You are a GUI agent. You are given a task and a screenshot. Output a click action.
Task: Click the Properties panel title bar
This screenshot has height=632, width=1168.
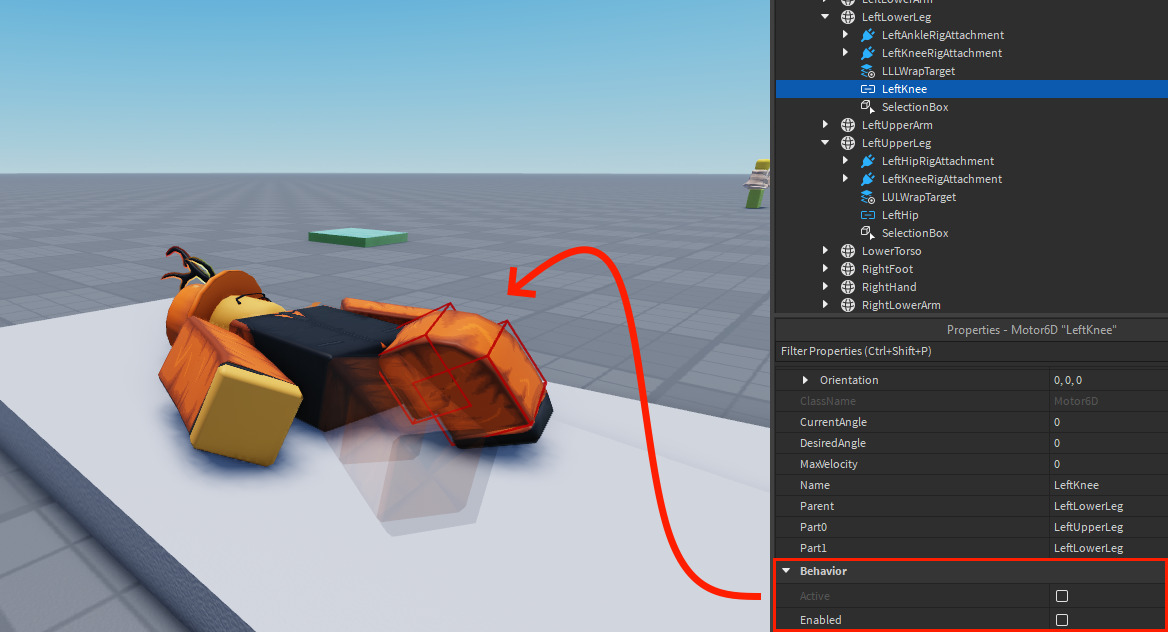971,329
